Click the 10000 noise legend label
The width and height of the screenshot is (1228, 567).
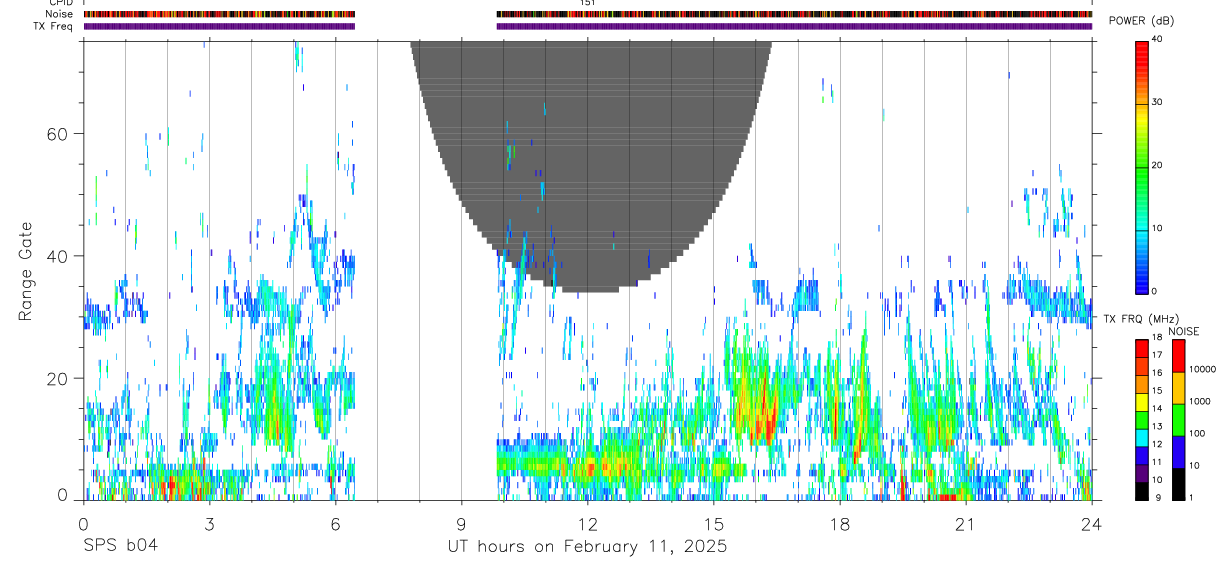click(x=1202, y=369)
